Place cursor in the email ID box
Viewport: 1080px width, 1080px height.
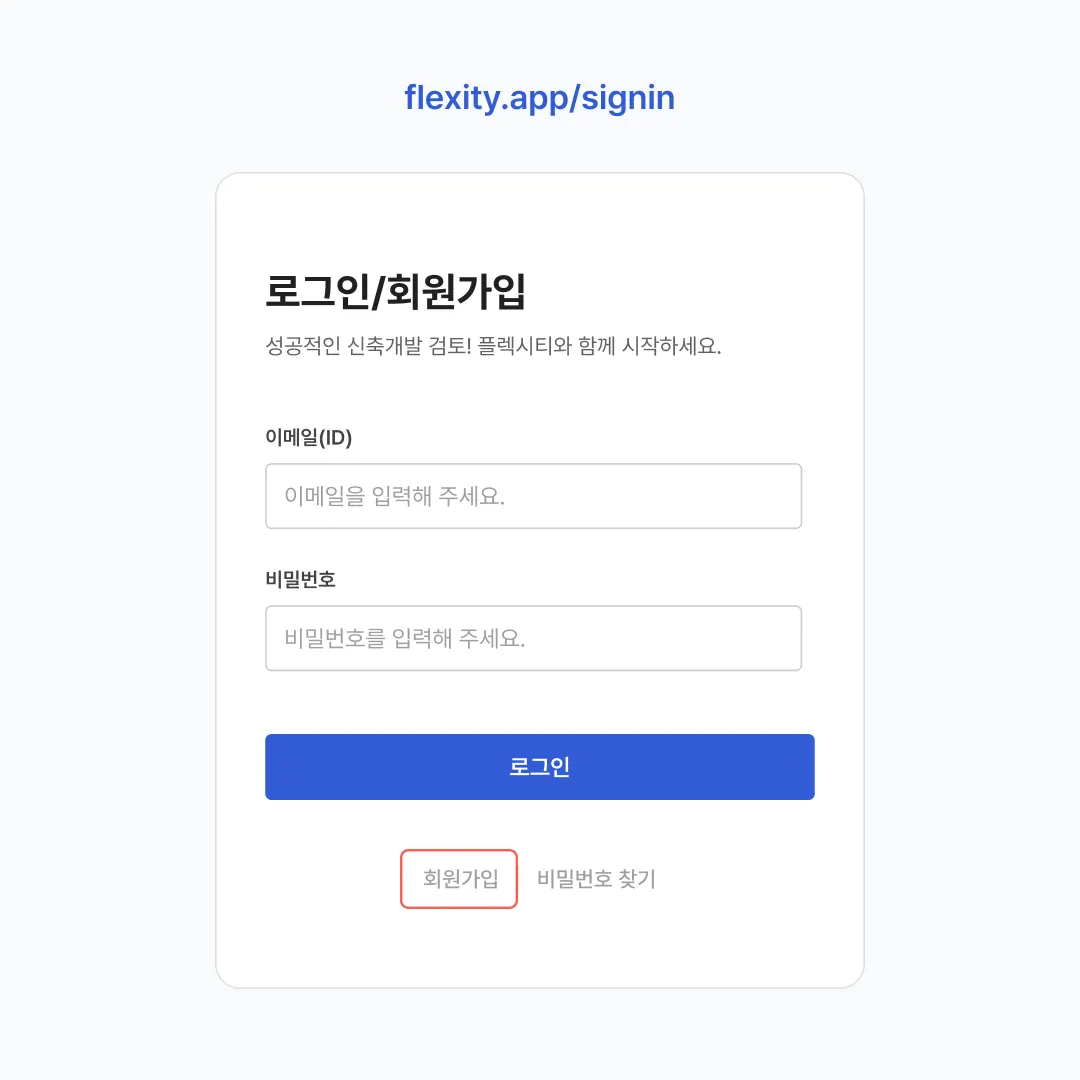(x=533, y=496)
